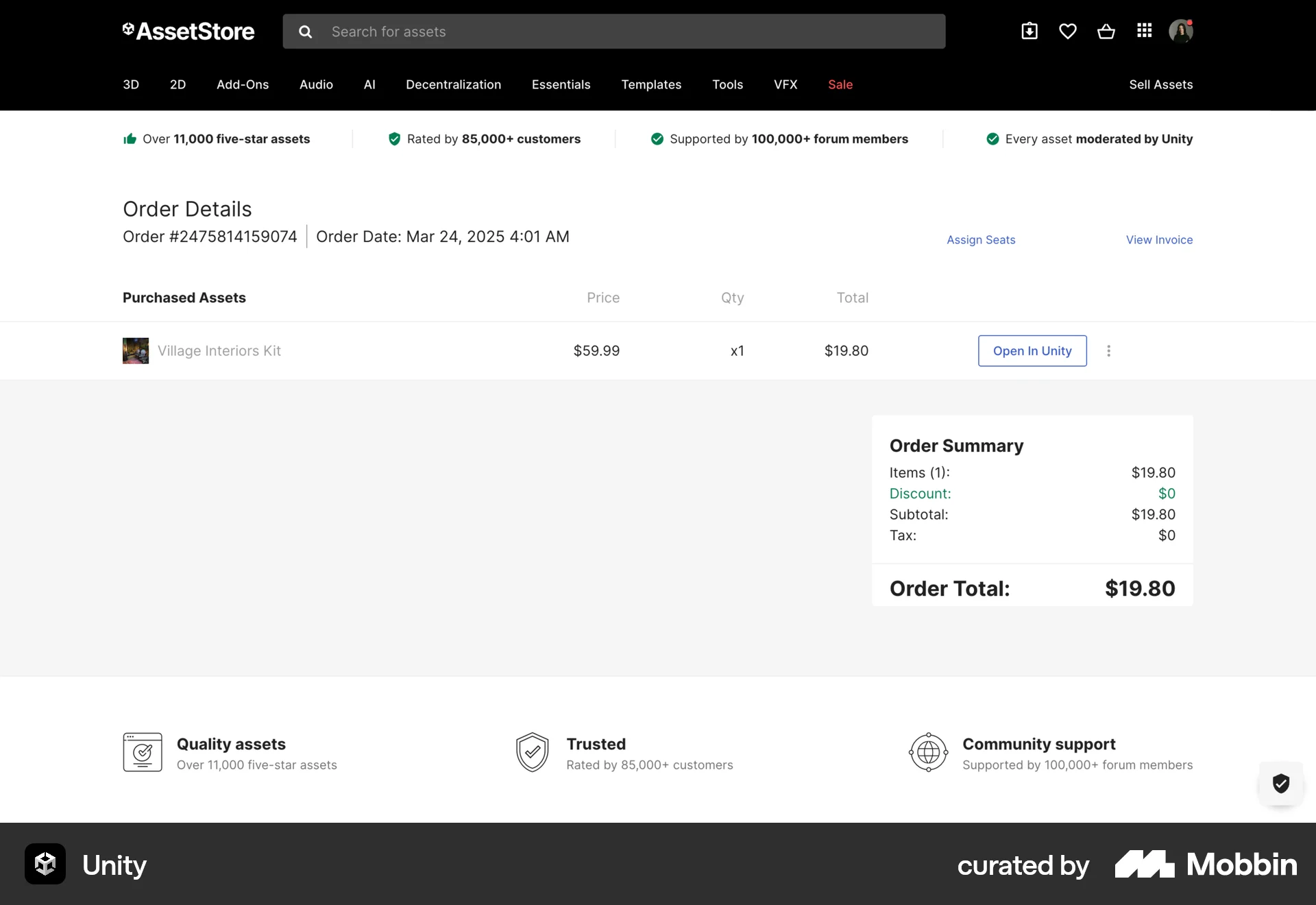This screenshot has height=905, width=1316.
Task: Open your favorites via the heart icon
Action: (1068, 31)
